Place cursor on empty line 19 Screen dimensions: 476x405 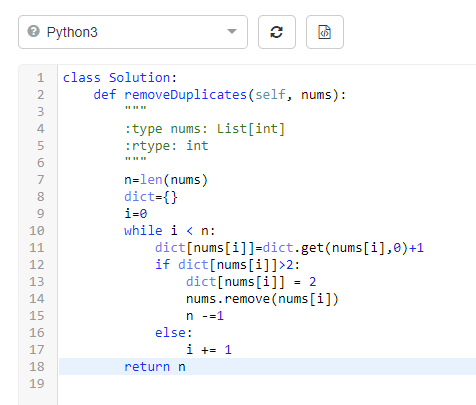coord(267,384)
